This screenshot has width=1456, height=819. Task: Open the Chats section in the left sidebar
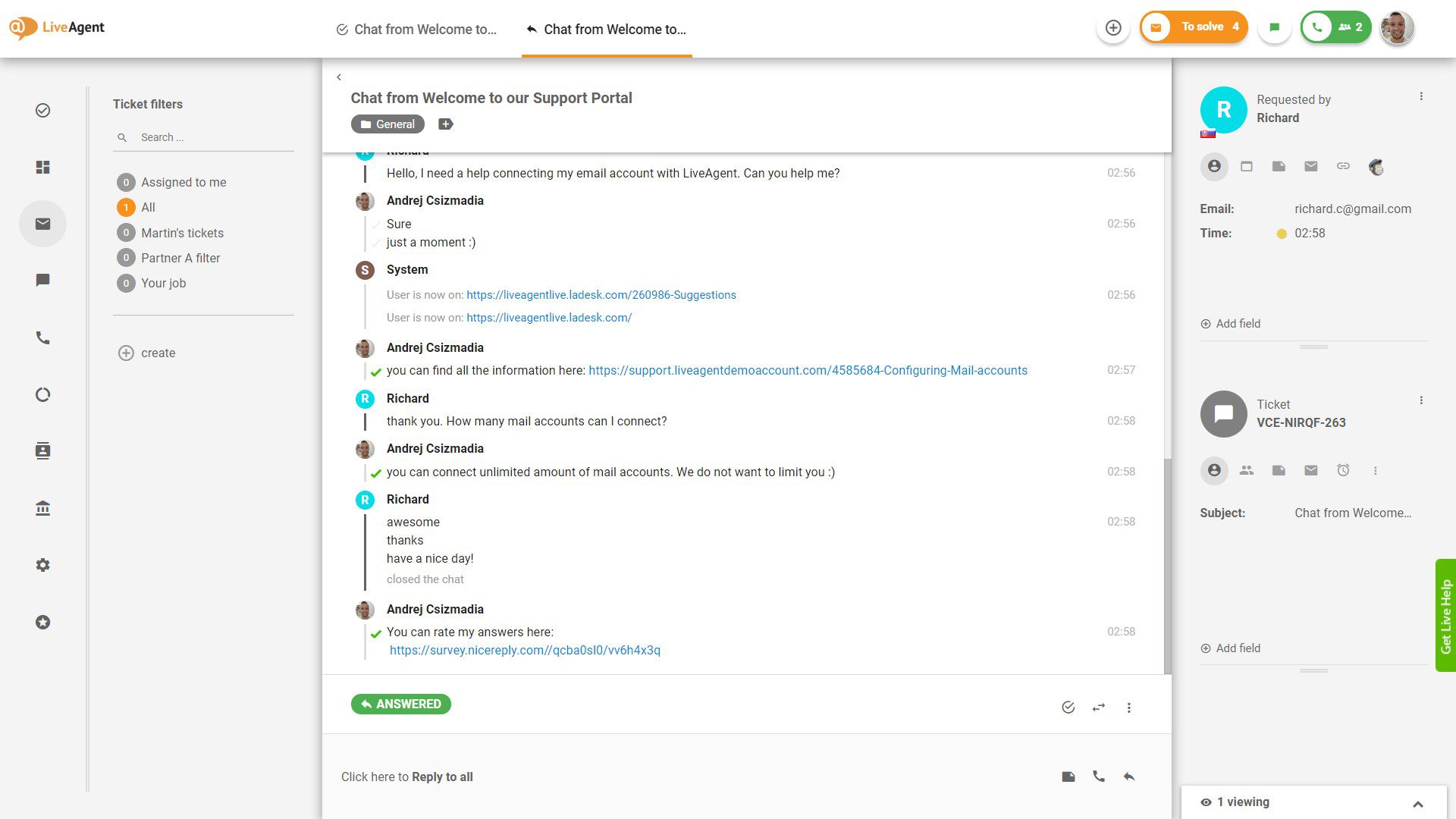coord(42,280)
